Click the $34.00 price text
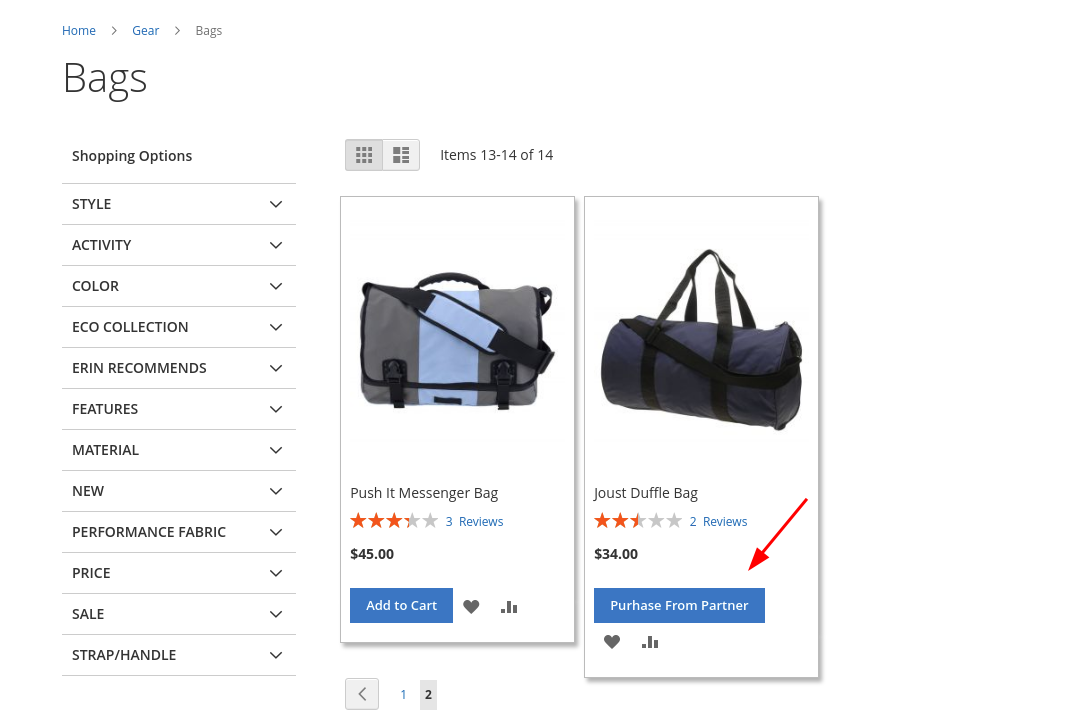This screenshot has height=721, width=1079. pyautogui.click(x=616, y=554)
